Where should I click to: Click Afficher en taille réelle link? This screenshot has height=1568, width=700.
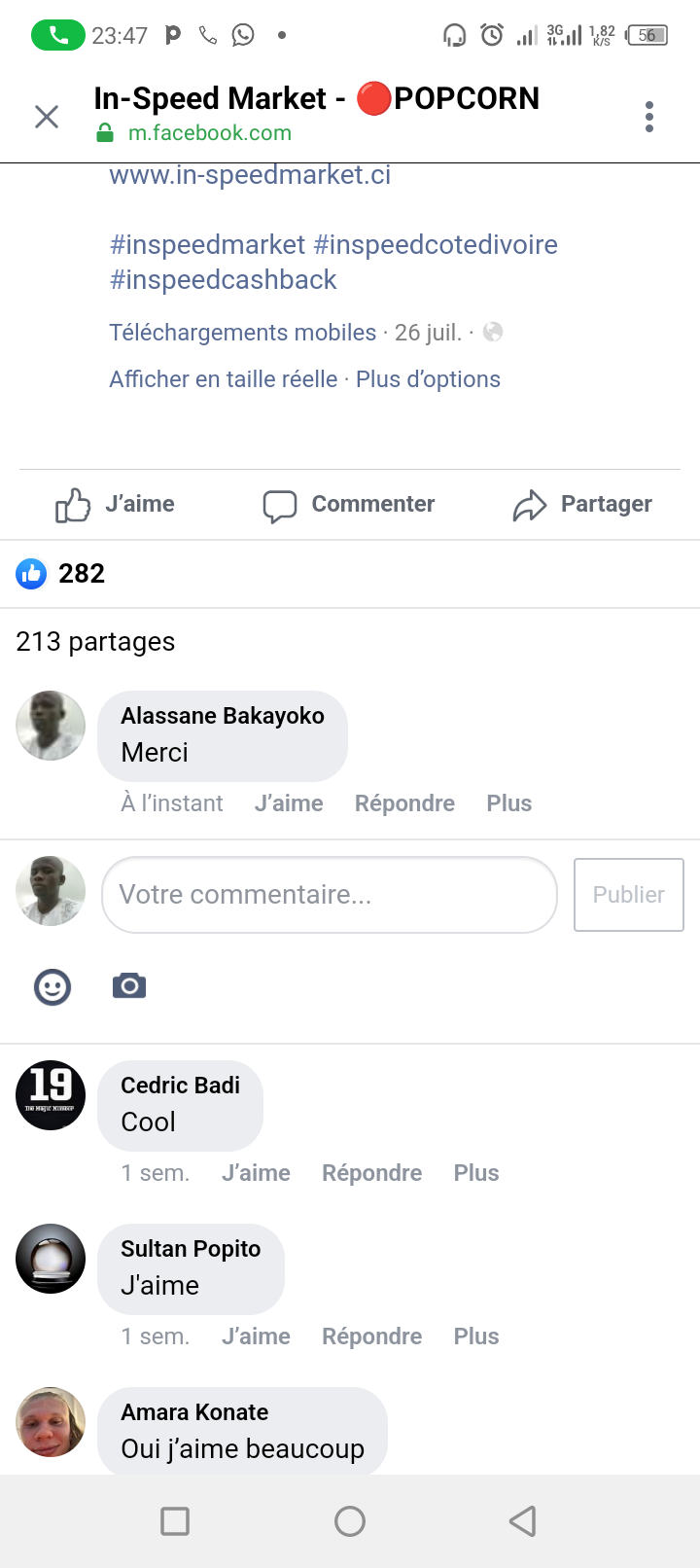[224, 379]
